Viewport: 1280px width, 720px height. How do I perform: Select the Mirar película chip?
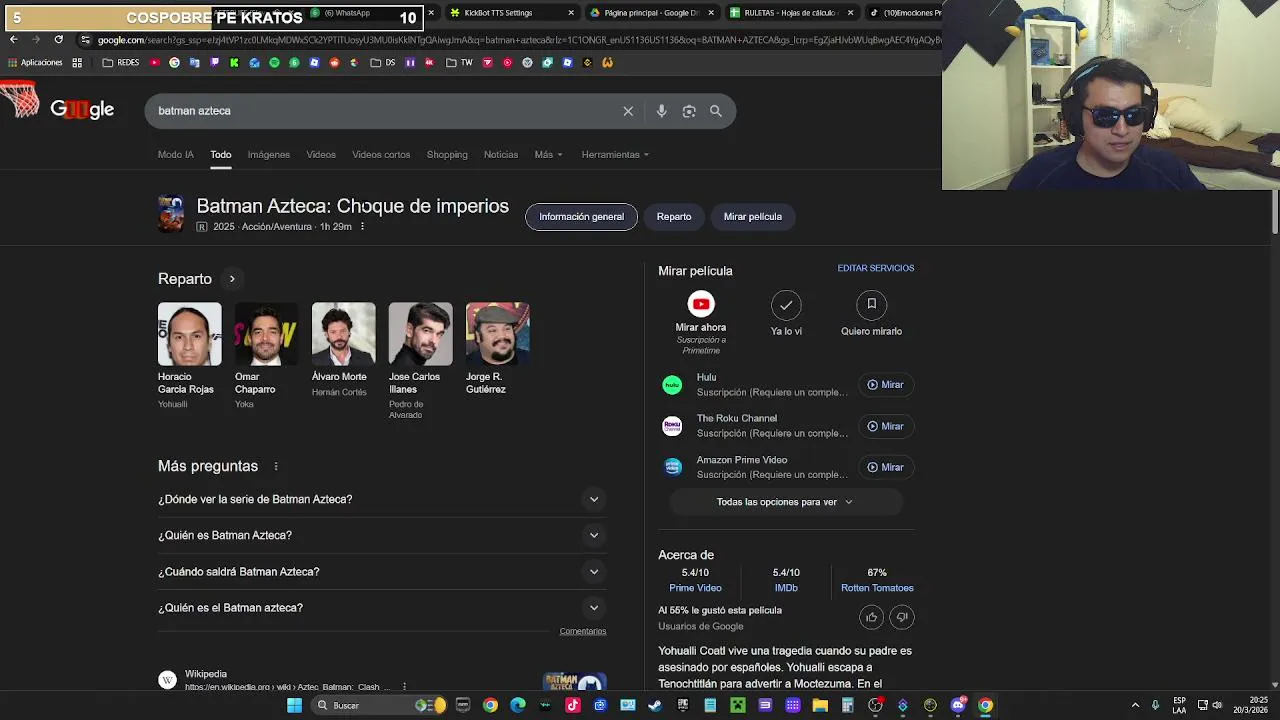(753, 217)
